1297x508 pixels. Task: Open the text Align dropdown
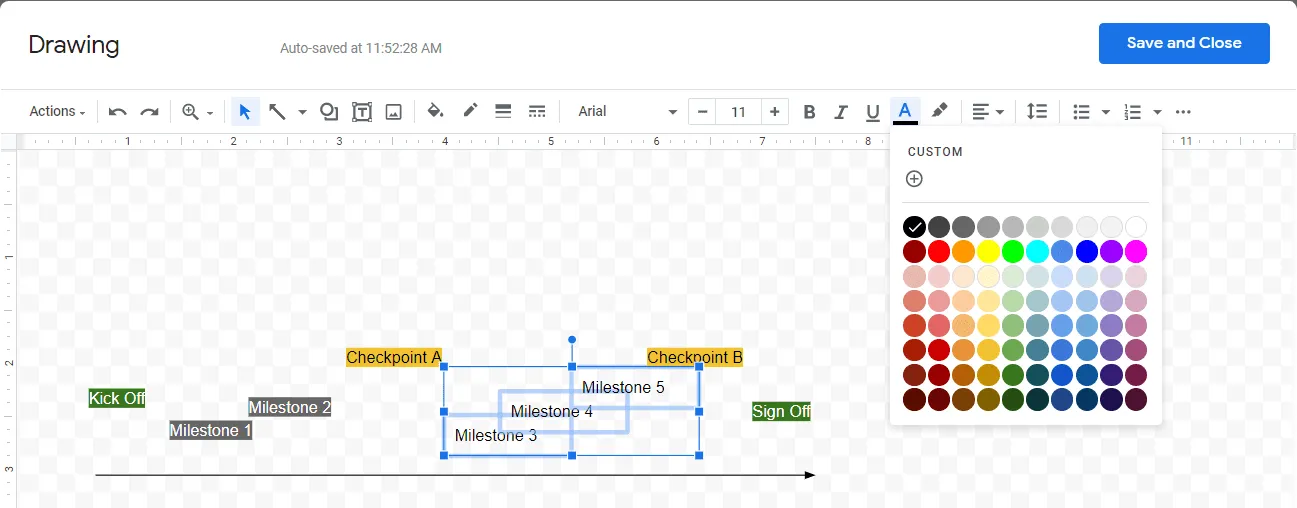[x=988, y=111]
